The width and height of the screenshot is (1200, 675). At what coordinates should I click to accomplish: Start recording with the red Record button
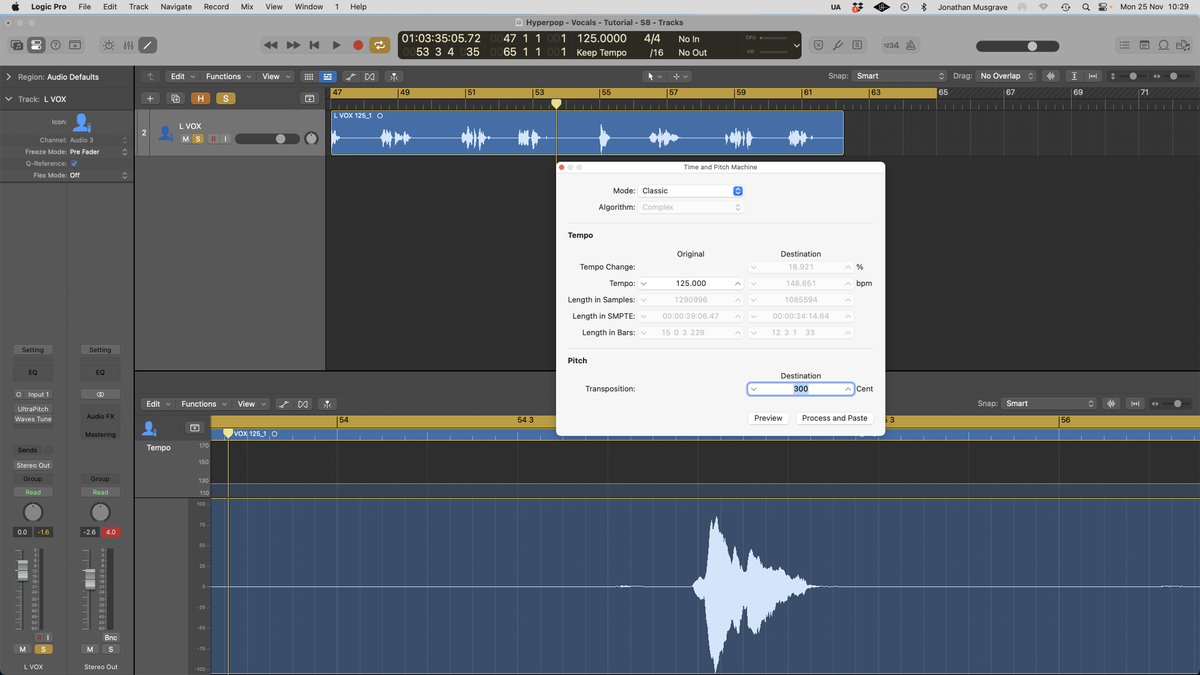[358, 45]
